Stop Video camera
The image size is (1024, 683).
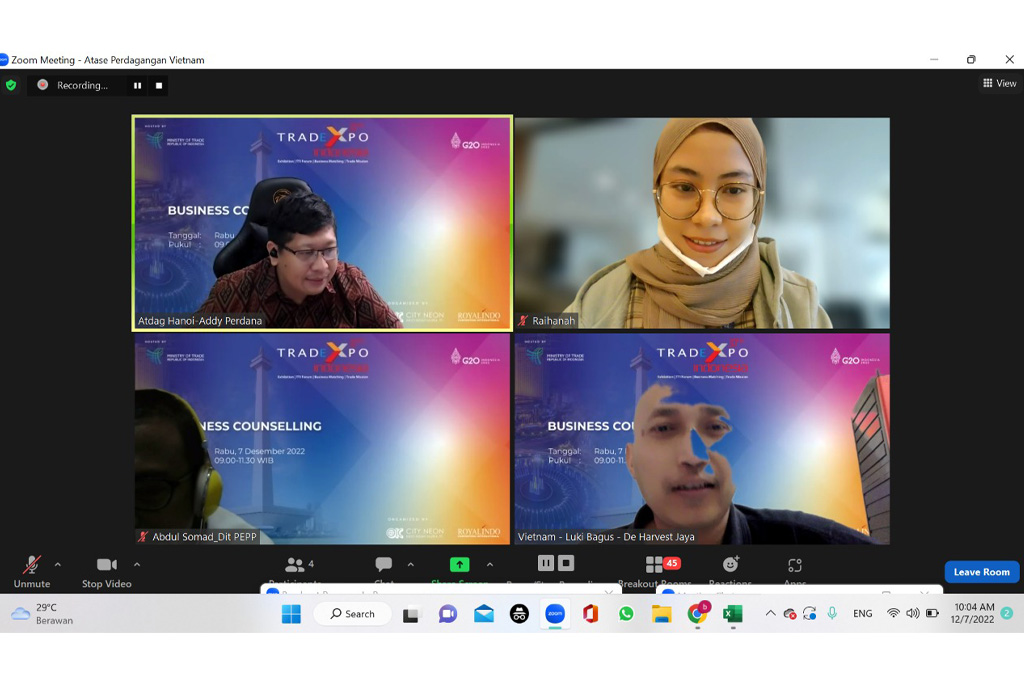(x=106, y=566)
